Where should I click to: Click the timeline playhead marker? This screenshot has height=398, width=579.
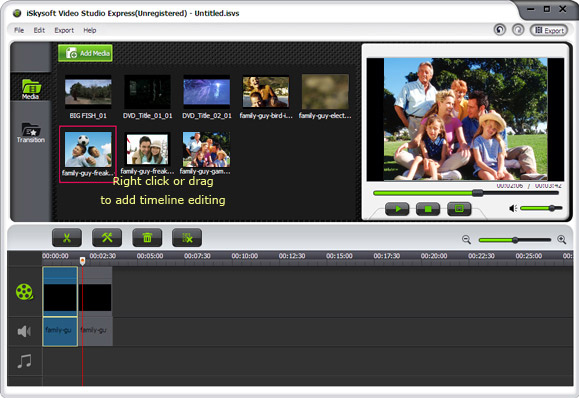(x=82, y=261)
